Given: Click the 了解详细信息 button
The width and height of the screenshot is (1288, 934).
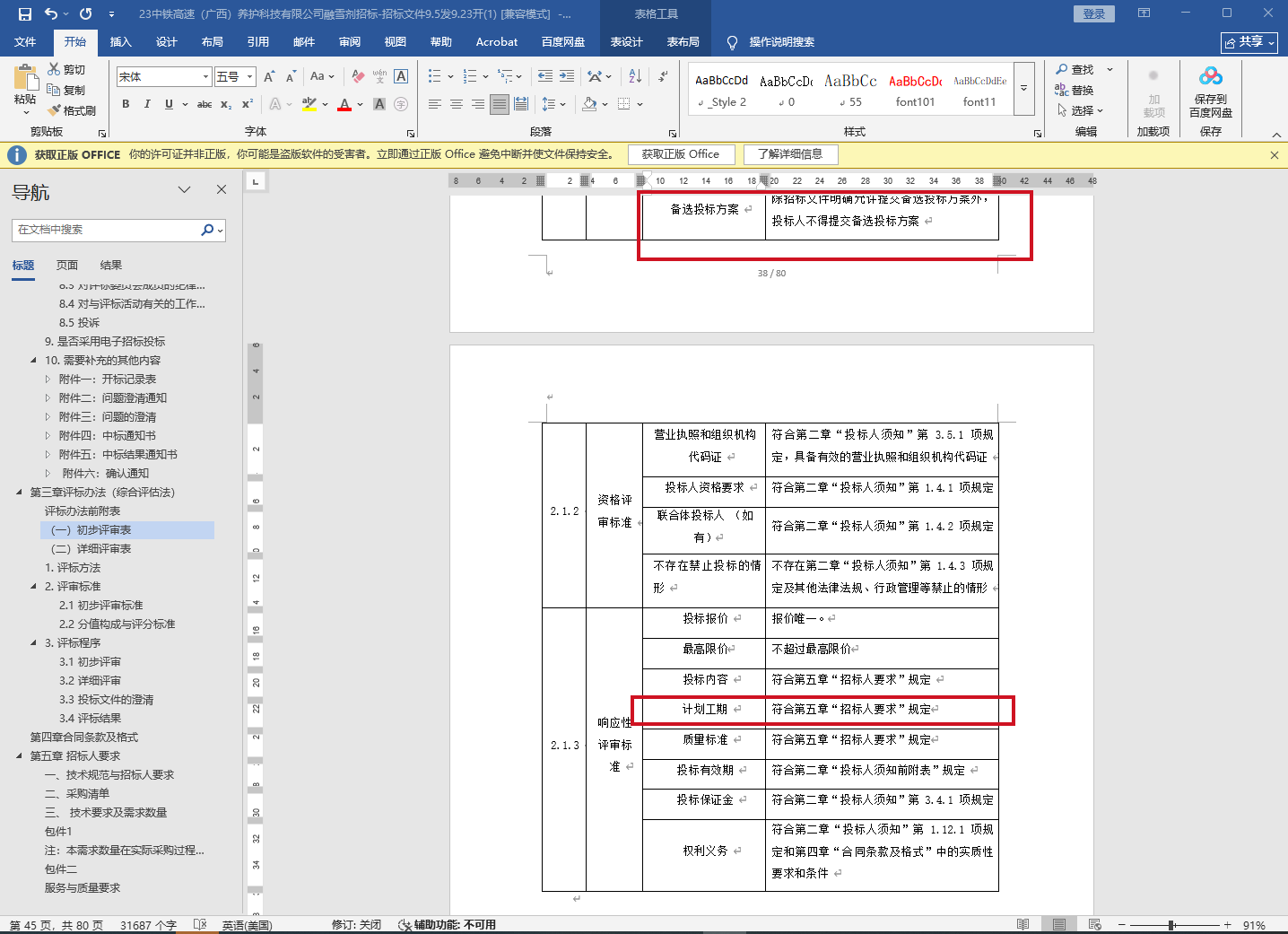Looking at the screenshot, I should 790,154.
